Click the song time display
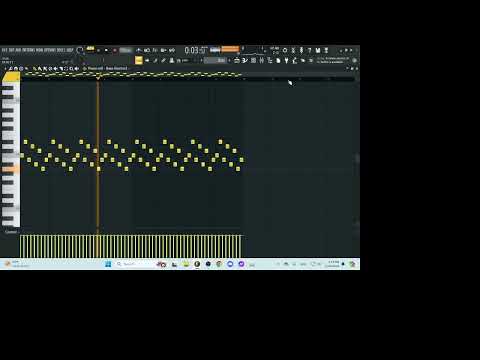 coord(196,50)
